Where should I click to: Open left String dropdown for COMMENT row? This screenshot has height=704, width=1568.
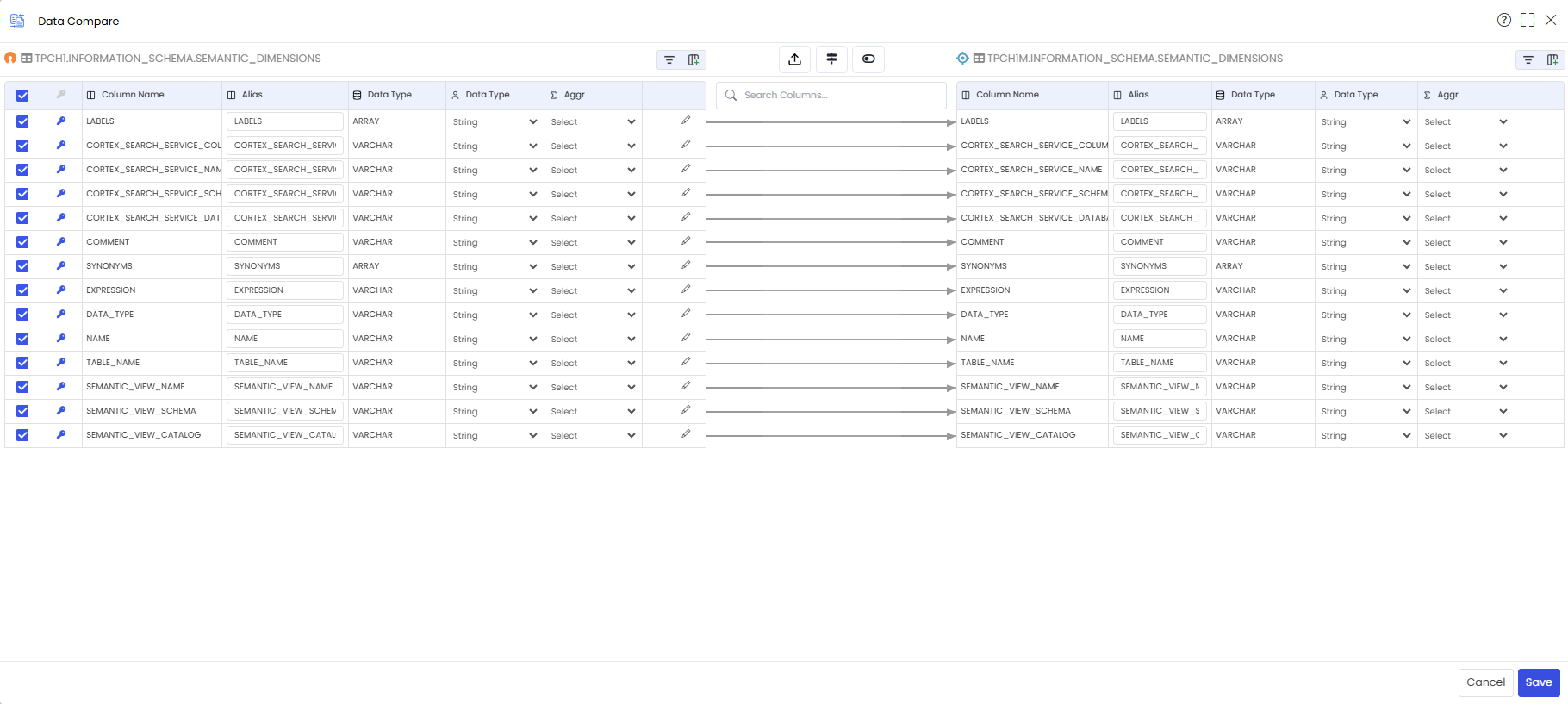pos(495,242)
